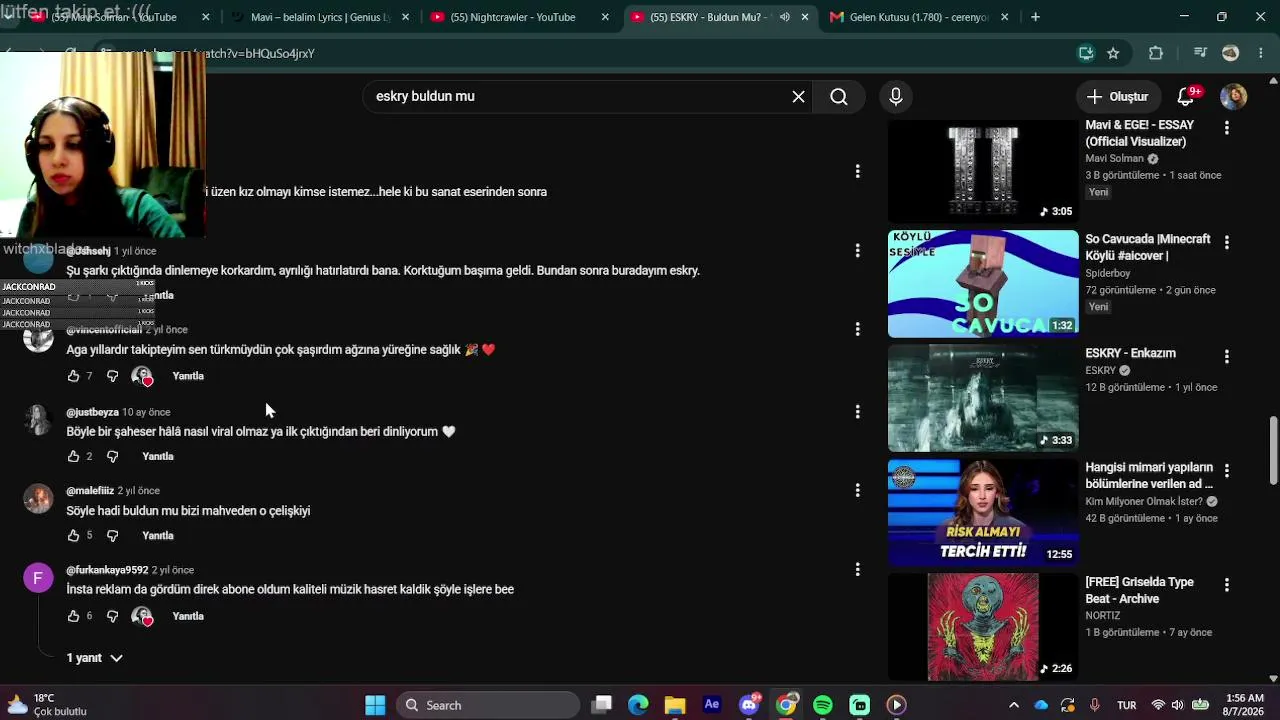Click the page vertical scrollbar thumb
The height and width of the screenshot is (720, 1280).
[x=1273, y=450]
